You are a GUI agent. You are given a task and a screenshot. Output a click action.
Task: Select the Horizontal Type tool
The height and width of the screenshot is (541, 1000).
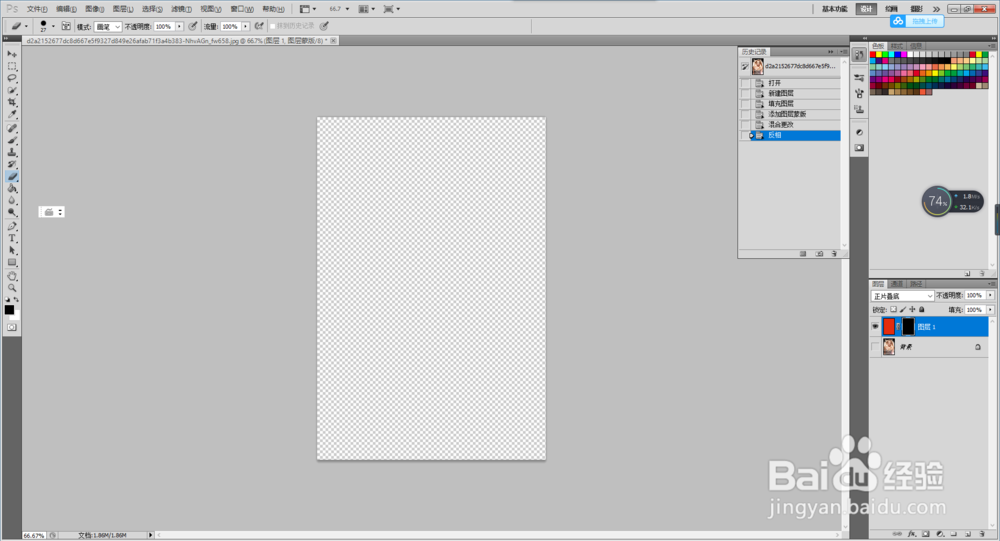[x=11, y=239]
